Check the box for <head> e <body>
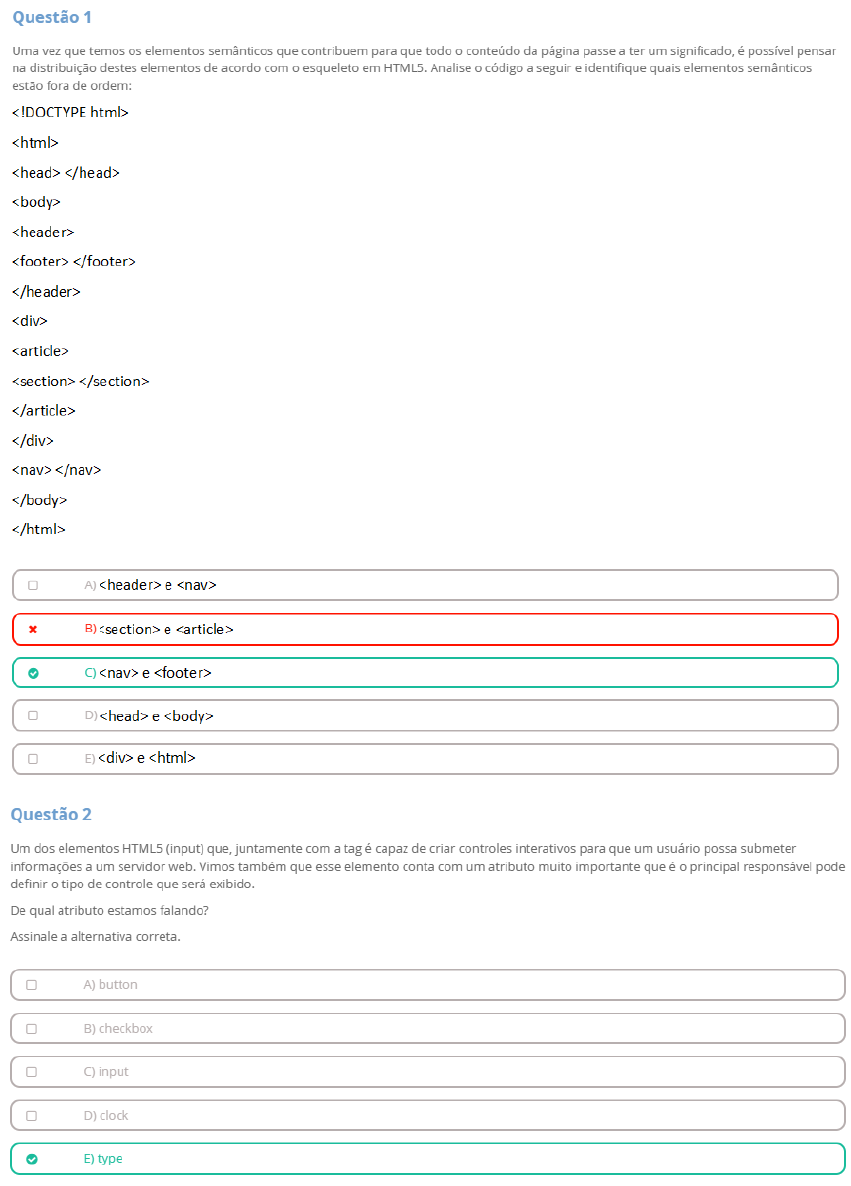 click(33, 716)
